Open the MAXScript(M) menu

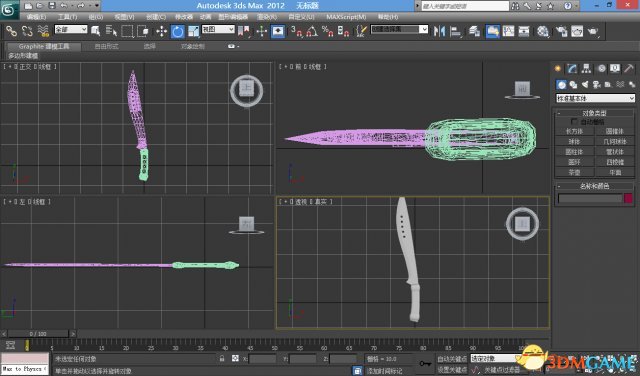346,17
